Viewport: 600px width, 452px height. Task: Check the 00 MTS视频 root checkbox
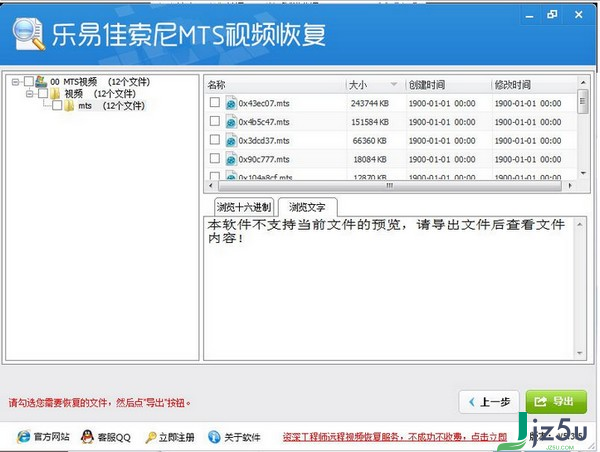29,81
